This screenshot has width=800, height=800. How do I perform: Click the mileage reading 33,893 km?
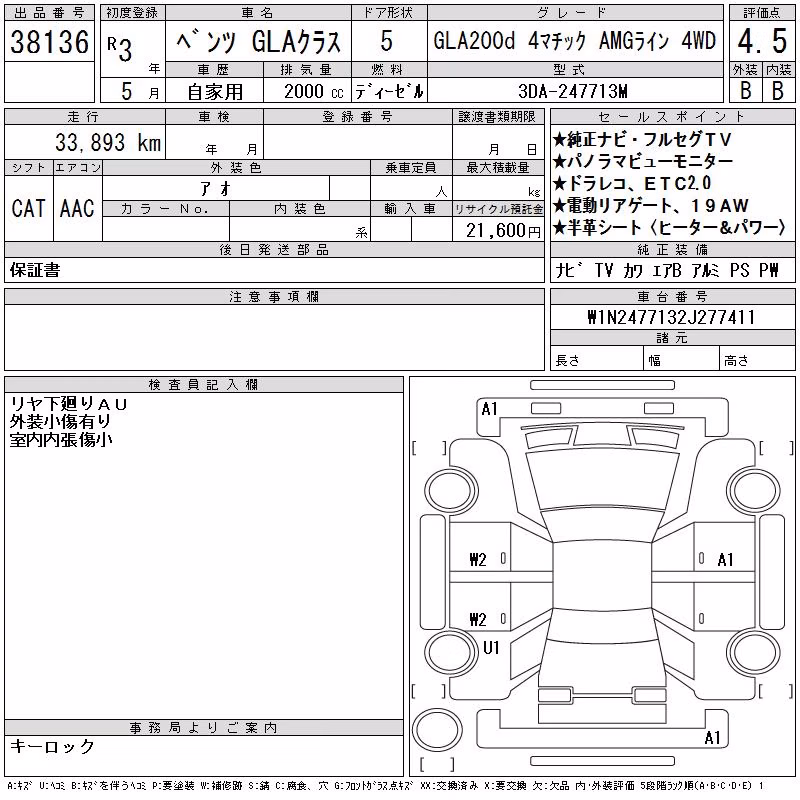pos(108,142)
